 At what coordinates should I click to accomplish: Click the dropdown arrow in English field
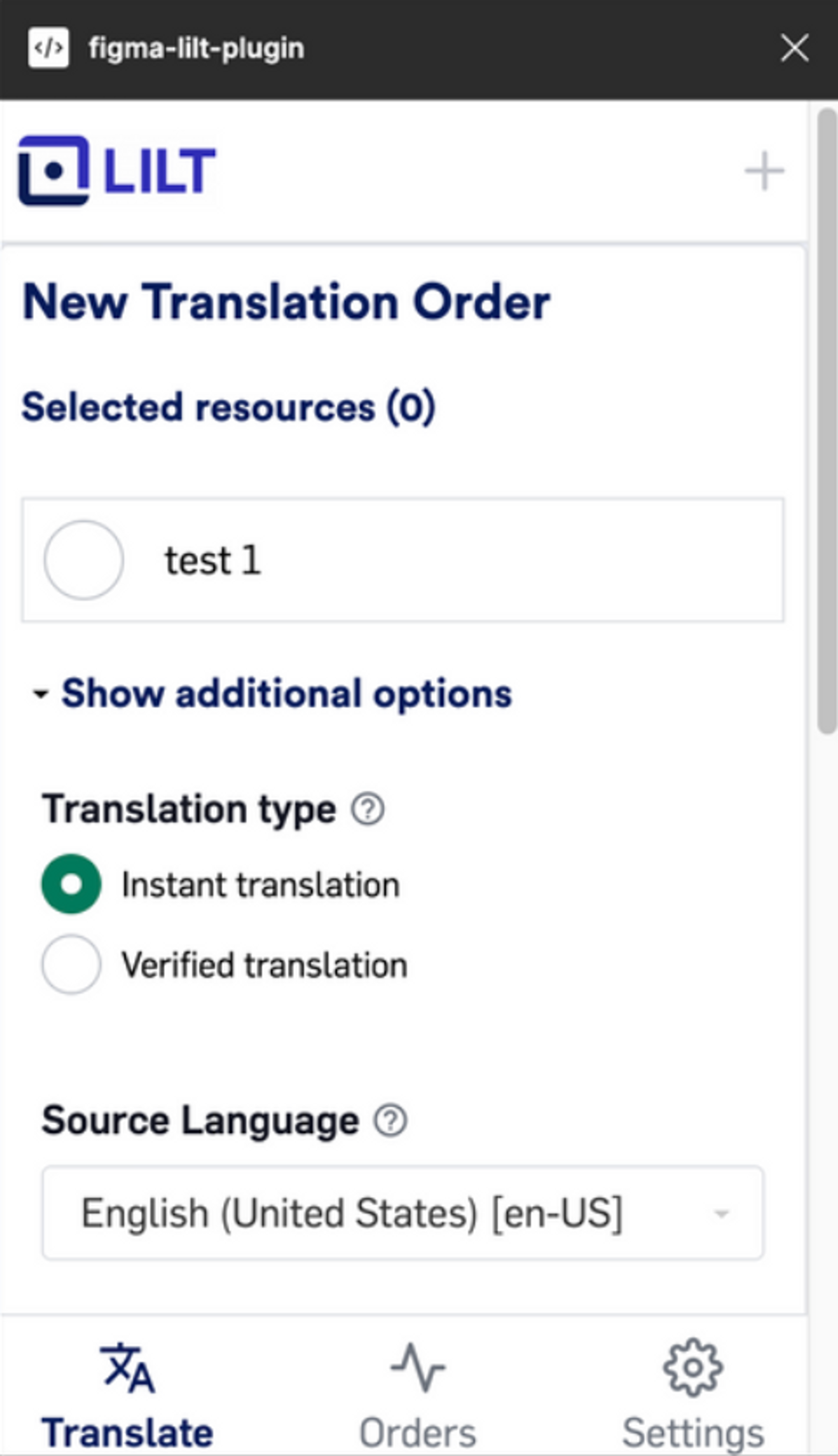721,1213
